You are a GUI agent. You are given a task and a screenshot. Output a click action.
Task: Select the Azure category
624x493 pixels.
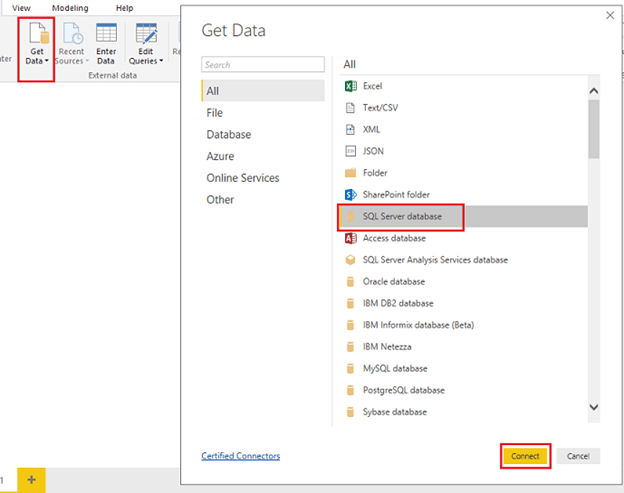[263, 156]
